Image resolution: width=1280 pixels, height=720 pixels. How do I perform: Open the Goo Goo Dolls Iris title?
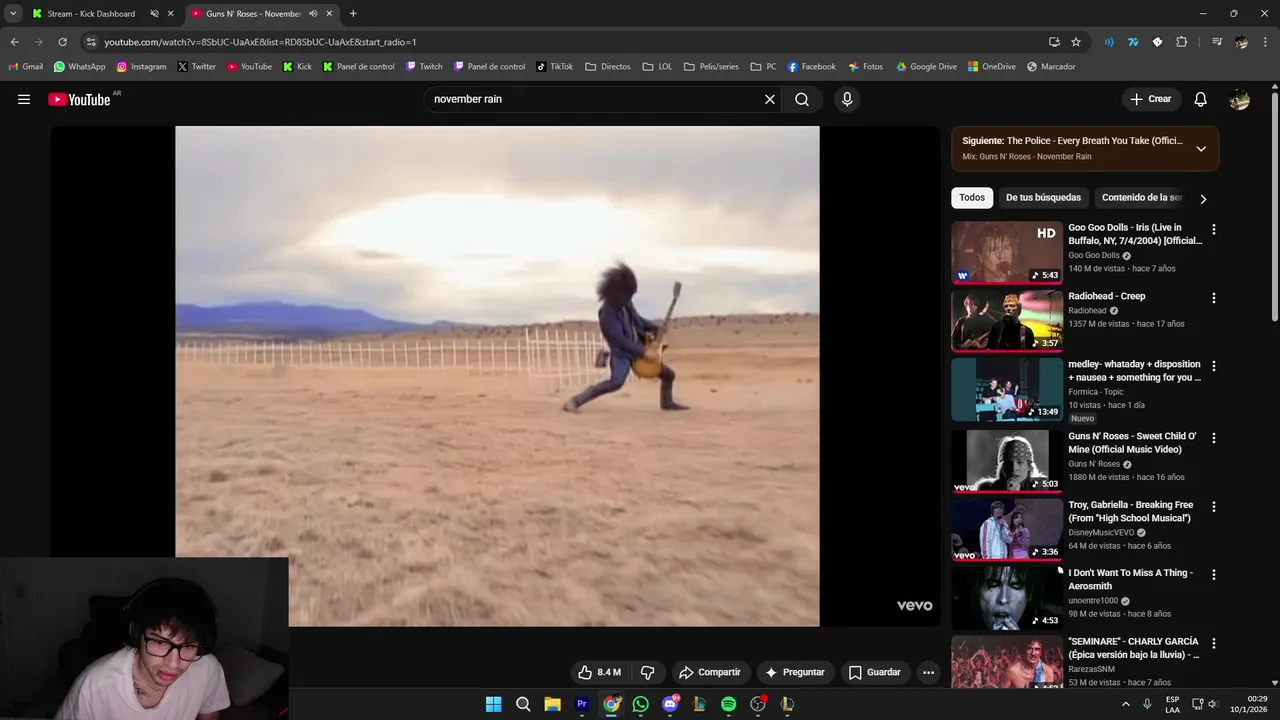coord(1135,234)
